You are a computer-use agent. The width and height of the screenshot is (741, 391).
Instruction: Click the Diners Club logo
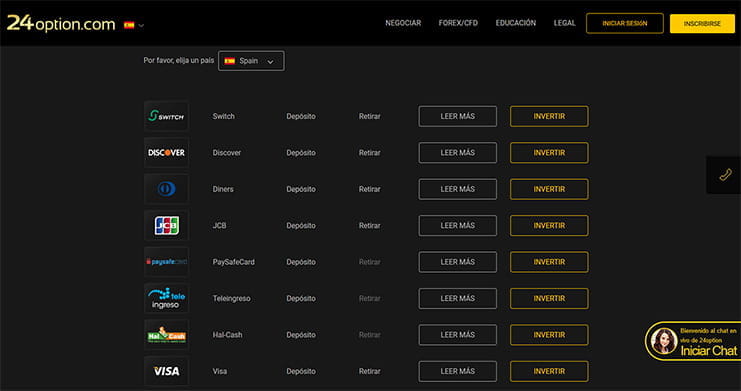coord(166,189)
